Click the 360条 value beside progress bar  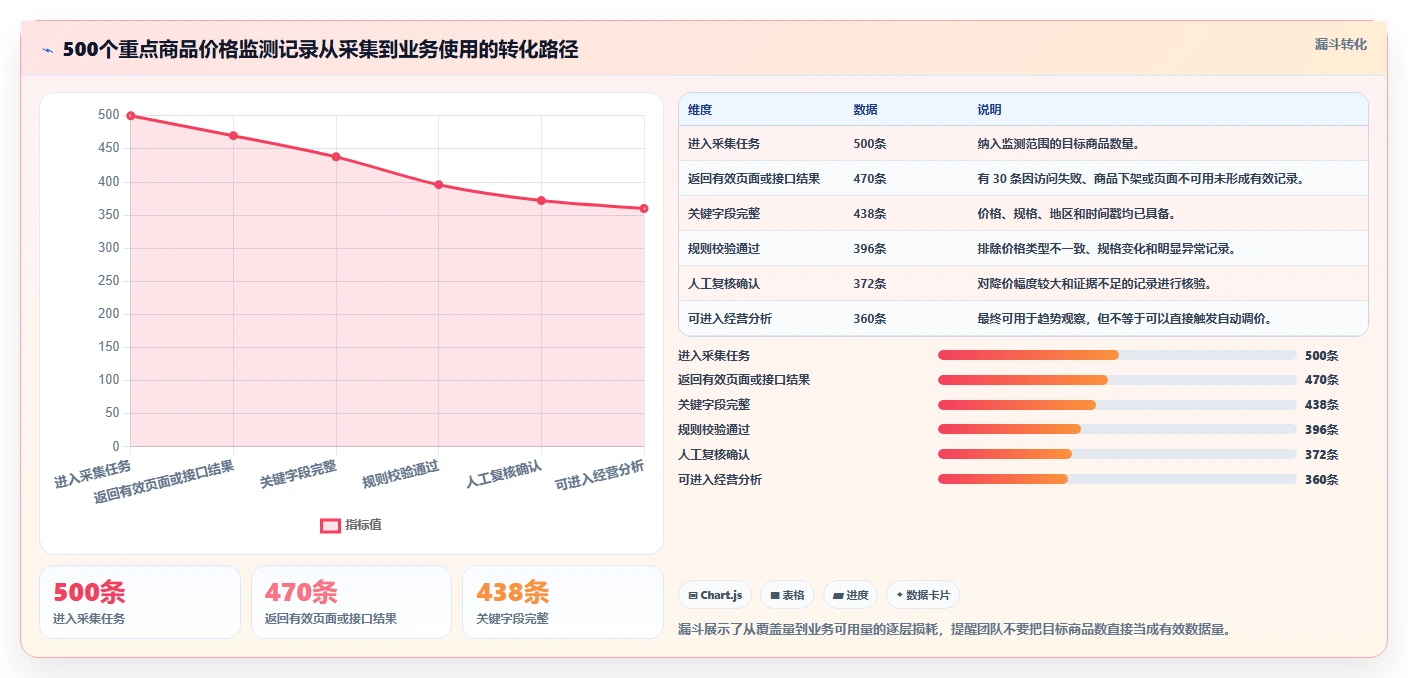click(1321, 480)
